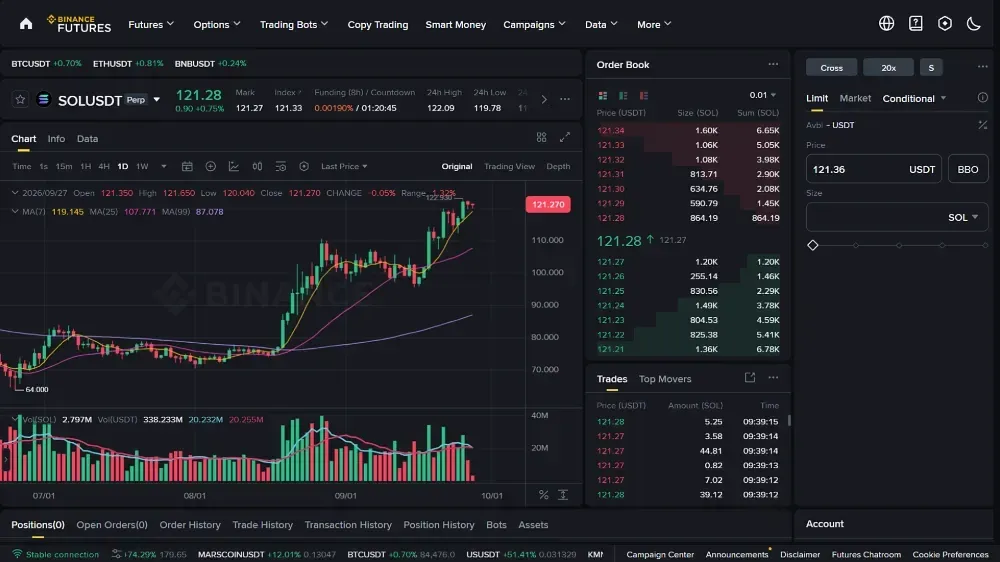Open Conditional order type dropdown

pos(914,98)
